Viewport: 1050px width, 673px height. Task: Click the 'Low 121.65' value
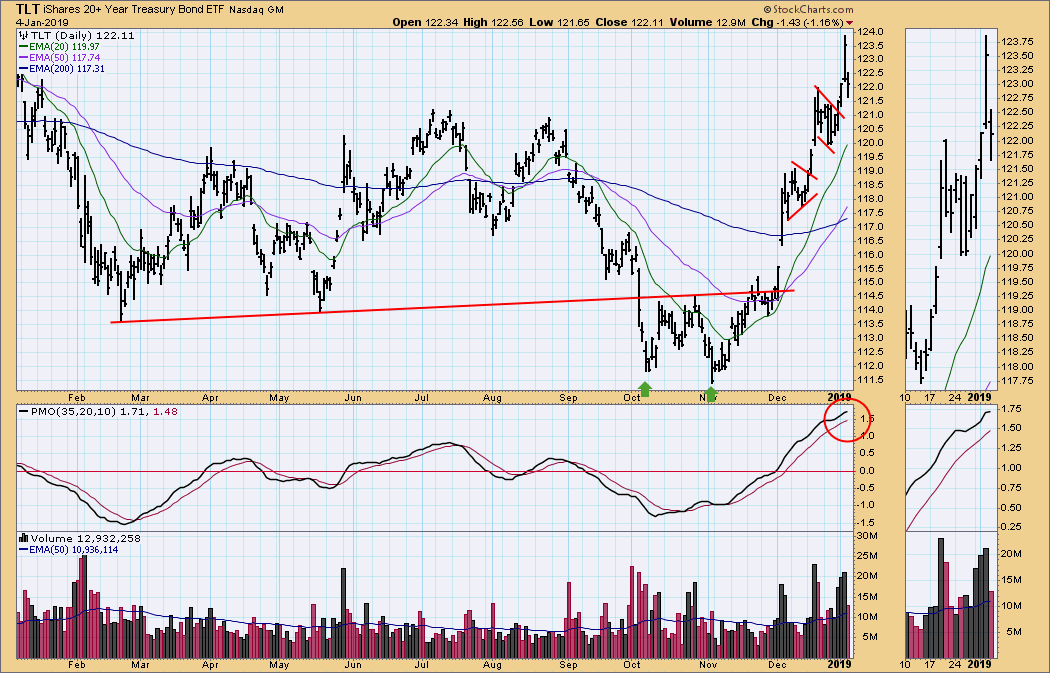[559, 22]
